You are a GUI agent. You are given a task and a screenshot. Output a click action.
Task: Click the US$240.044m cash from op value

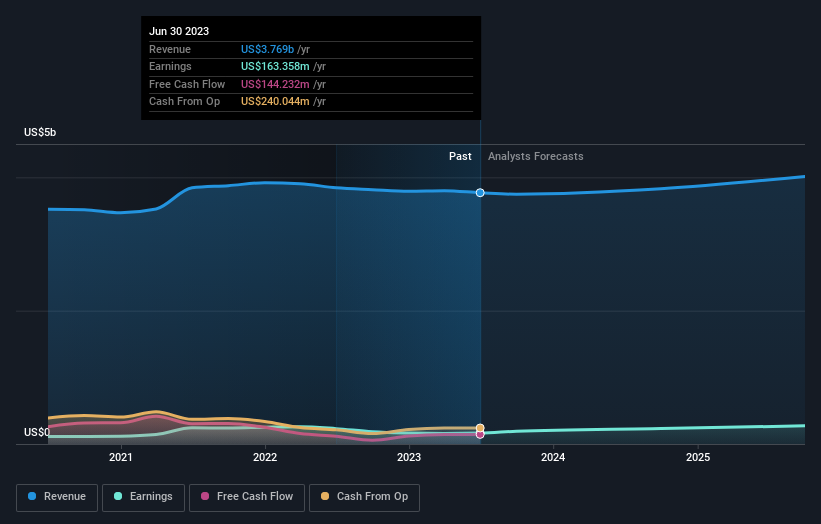(275, 102)
